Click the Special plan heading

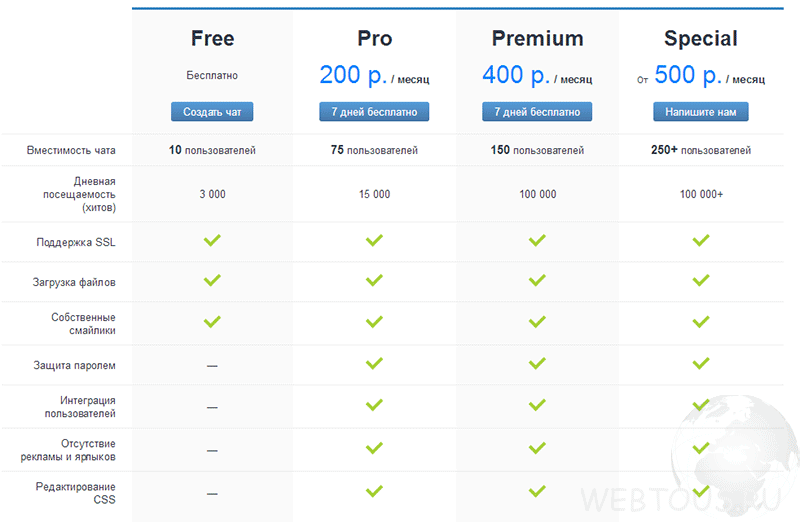(701, 38)
